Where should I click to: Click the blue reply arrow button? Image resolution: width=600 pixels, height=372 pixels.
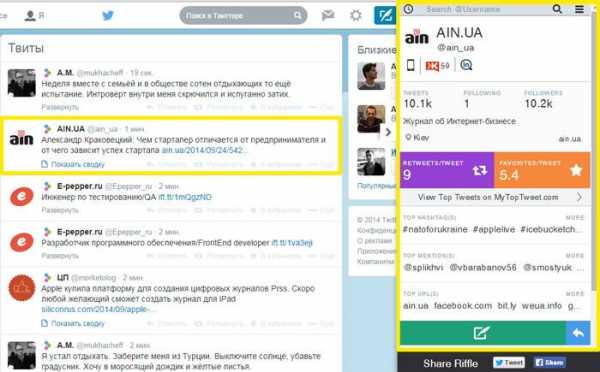pos(578,333)
